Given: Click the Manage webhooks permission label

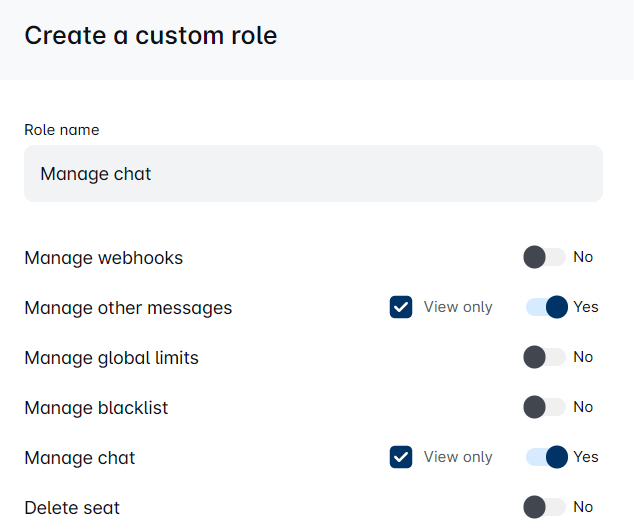Looking at the screenshot, I should coord(104,258).
